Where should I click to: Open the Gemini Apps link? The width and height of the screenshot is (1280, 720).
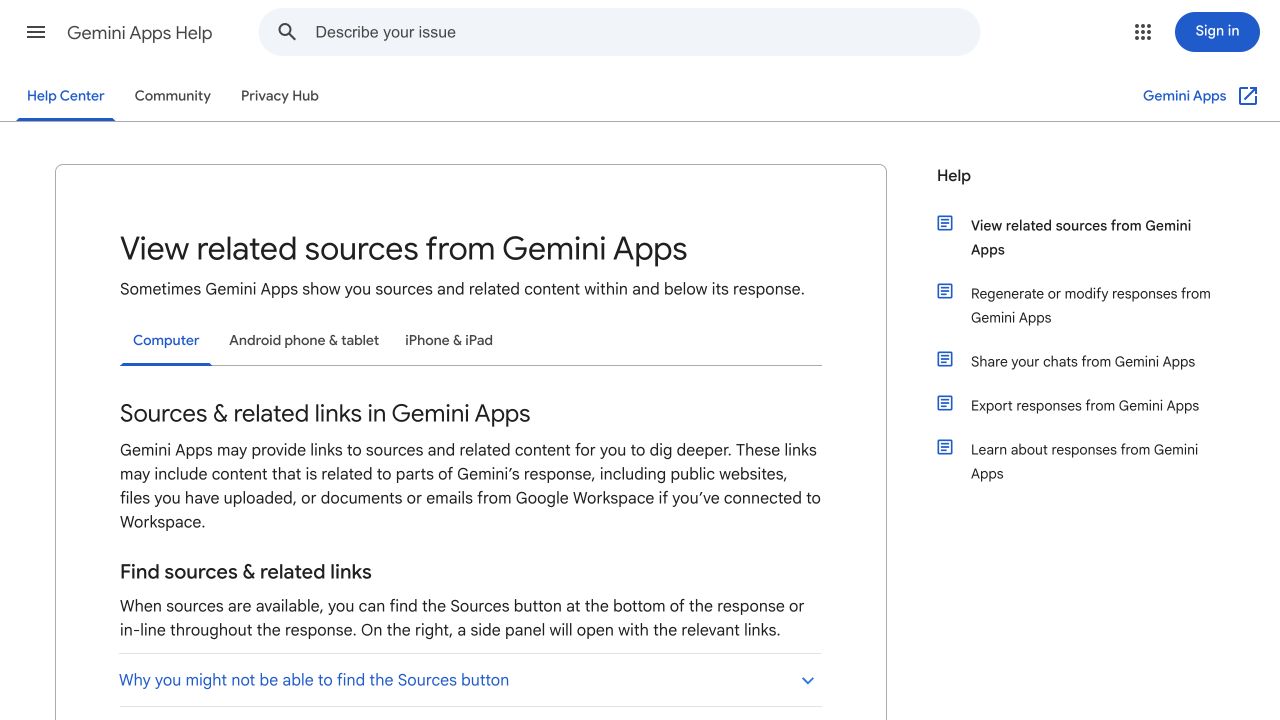click(1185, 96)
